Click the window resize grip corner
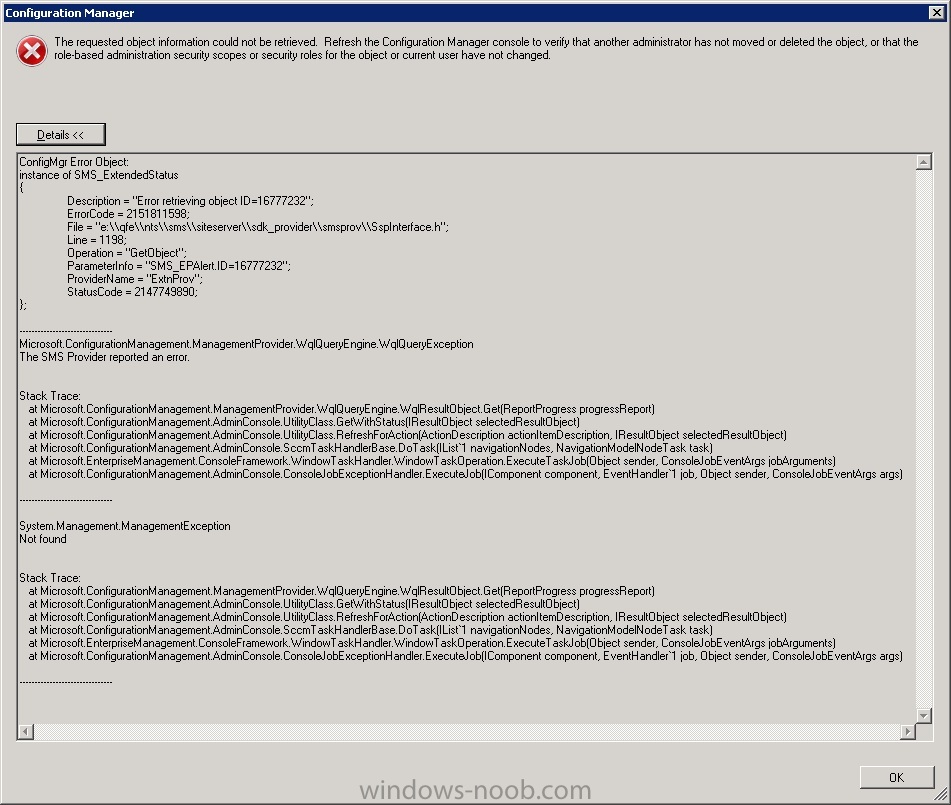 coord(941,795)
